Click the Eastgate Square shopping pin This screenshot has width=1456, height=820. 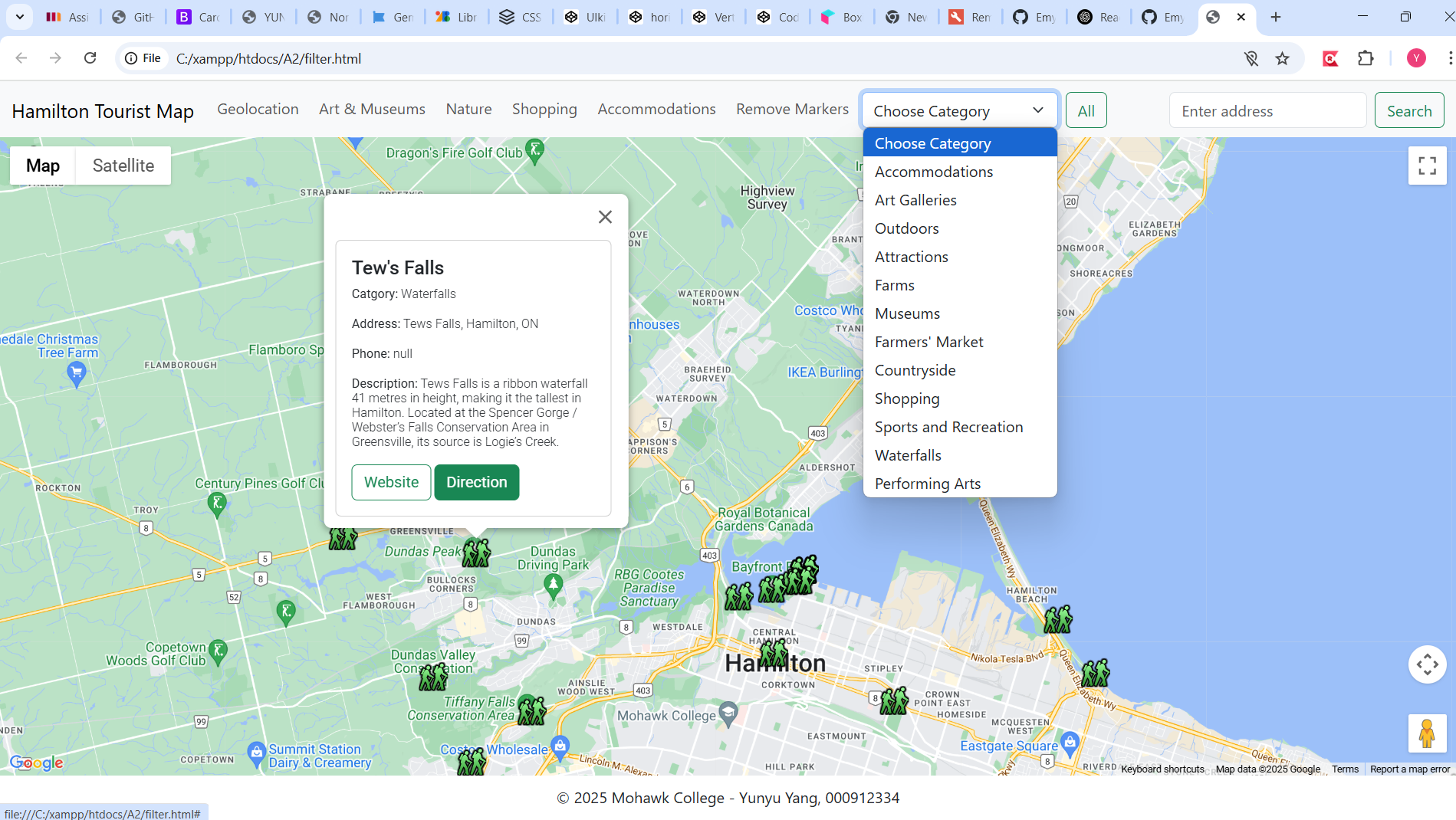coord(1070,743)
